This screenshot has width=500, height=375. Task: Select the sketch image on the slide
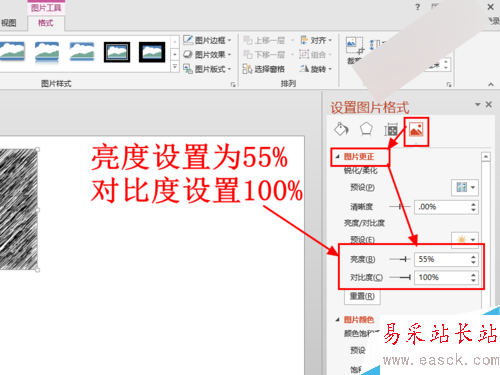[x=18, y=209]
